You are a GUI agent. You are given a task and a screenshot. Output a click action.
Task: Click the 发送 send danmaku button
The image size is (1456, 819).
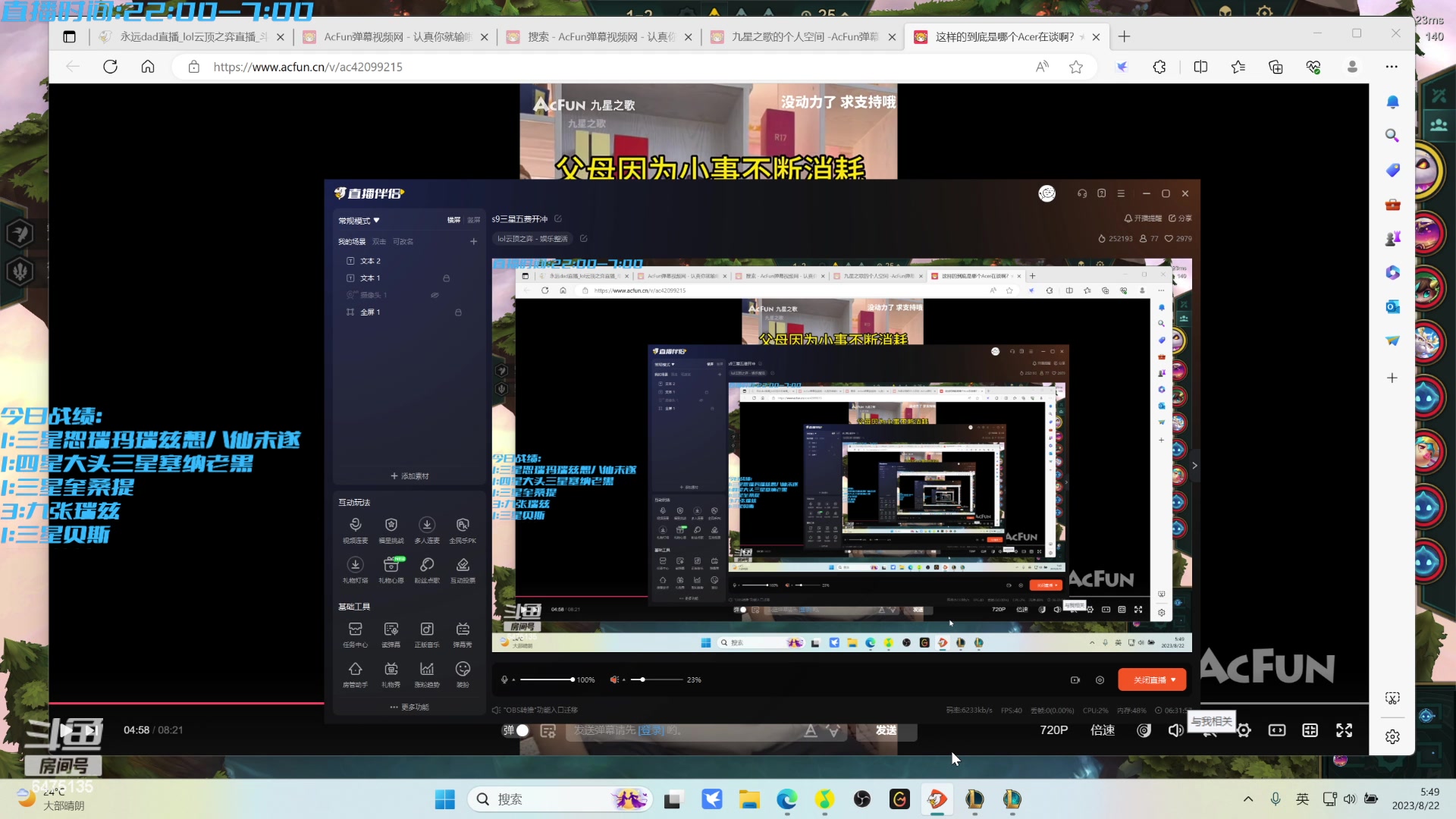coord(886,730)
